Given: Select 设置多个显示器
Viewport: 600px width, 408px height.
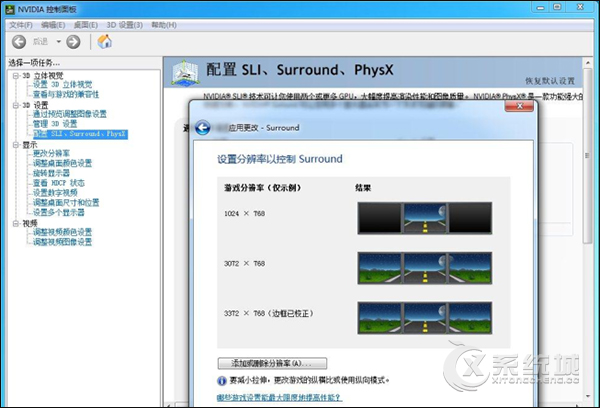Looking at the screenshot, I should [59, 212].
